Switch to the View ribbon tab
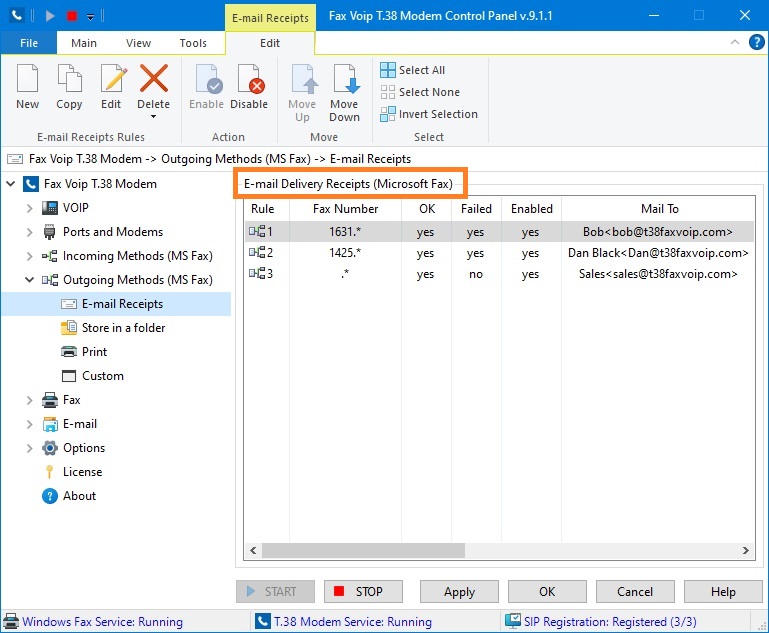The height and width of the screenshot is (633, 769). [138, 43]
